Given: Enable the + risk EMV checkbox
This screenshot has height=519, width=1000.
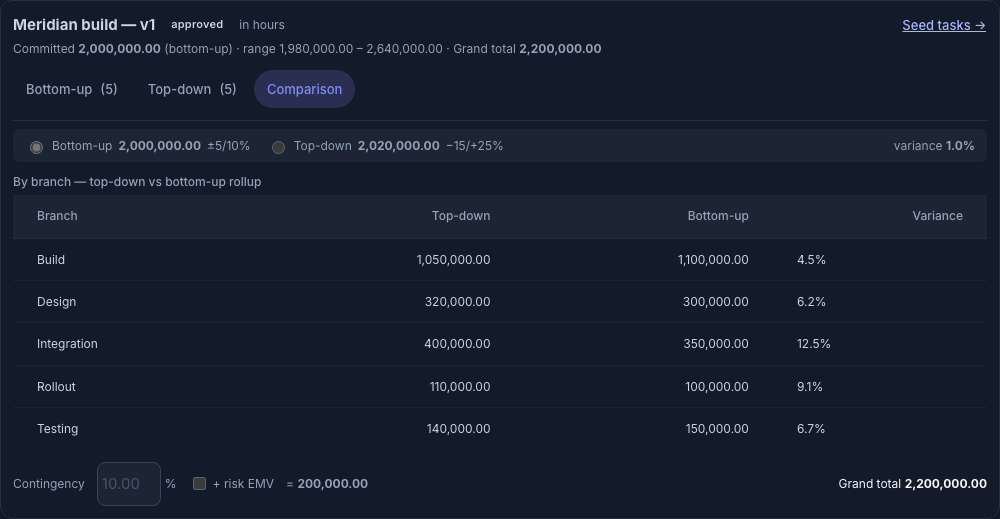Looking at the screenshot, I should pyautogui.click(x=199, y=483).
